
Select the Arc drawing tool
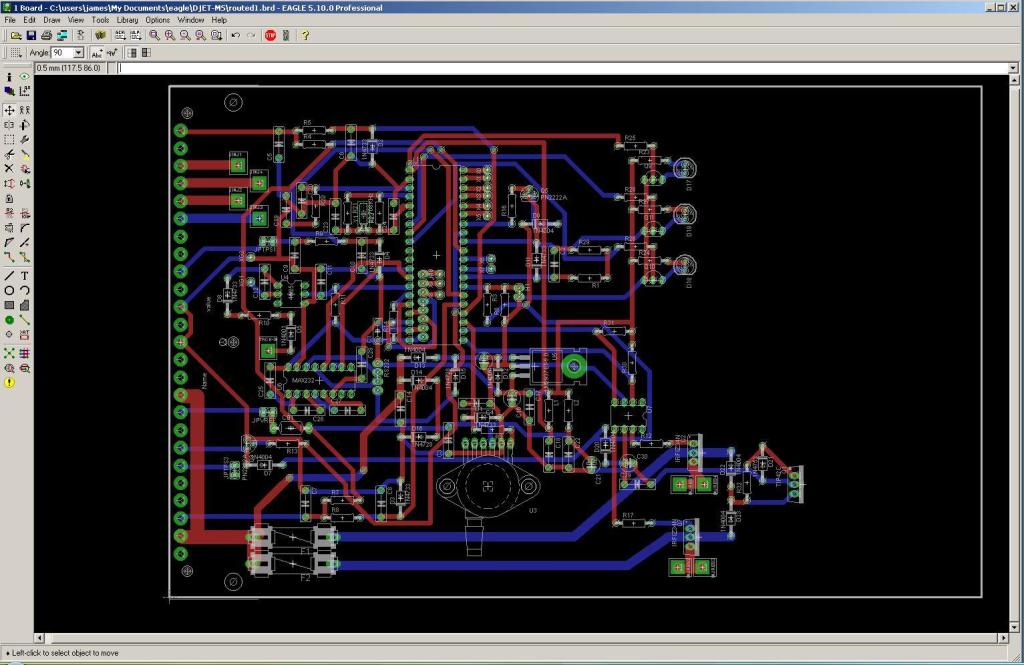[24, 290]
